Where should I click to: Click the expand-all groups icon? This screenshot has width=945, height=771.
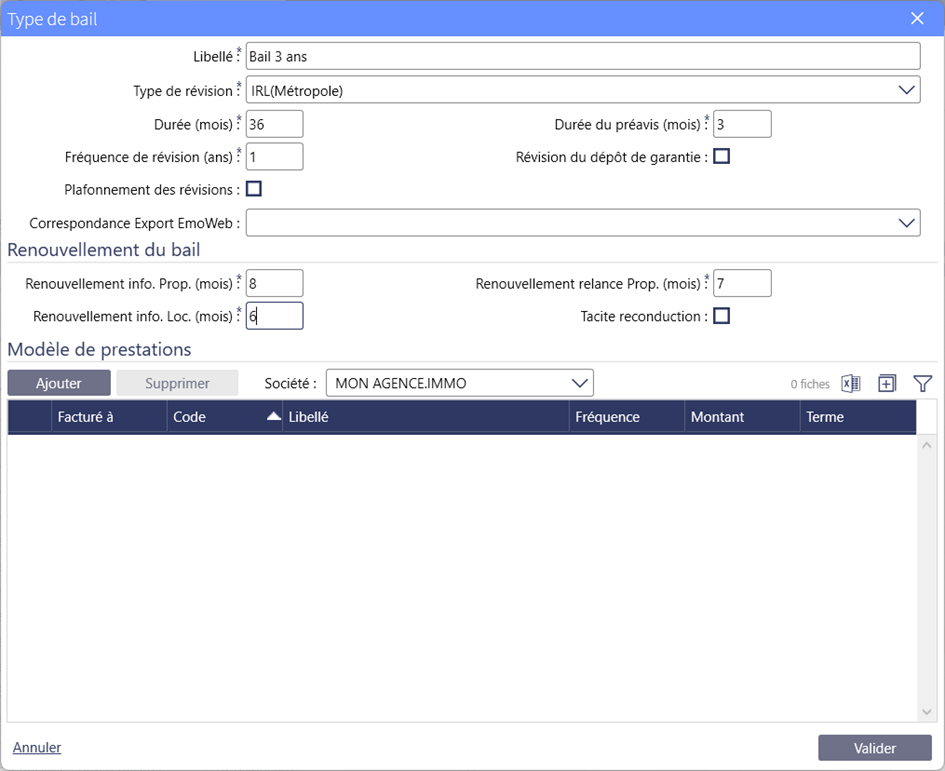[x=887, y=384]
